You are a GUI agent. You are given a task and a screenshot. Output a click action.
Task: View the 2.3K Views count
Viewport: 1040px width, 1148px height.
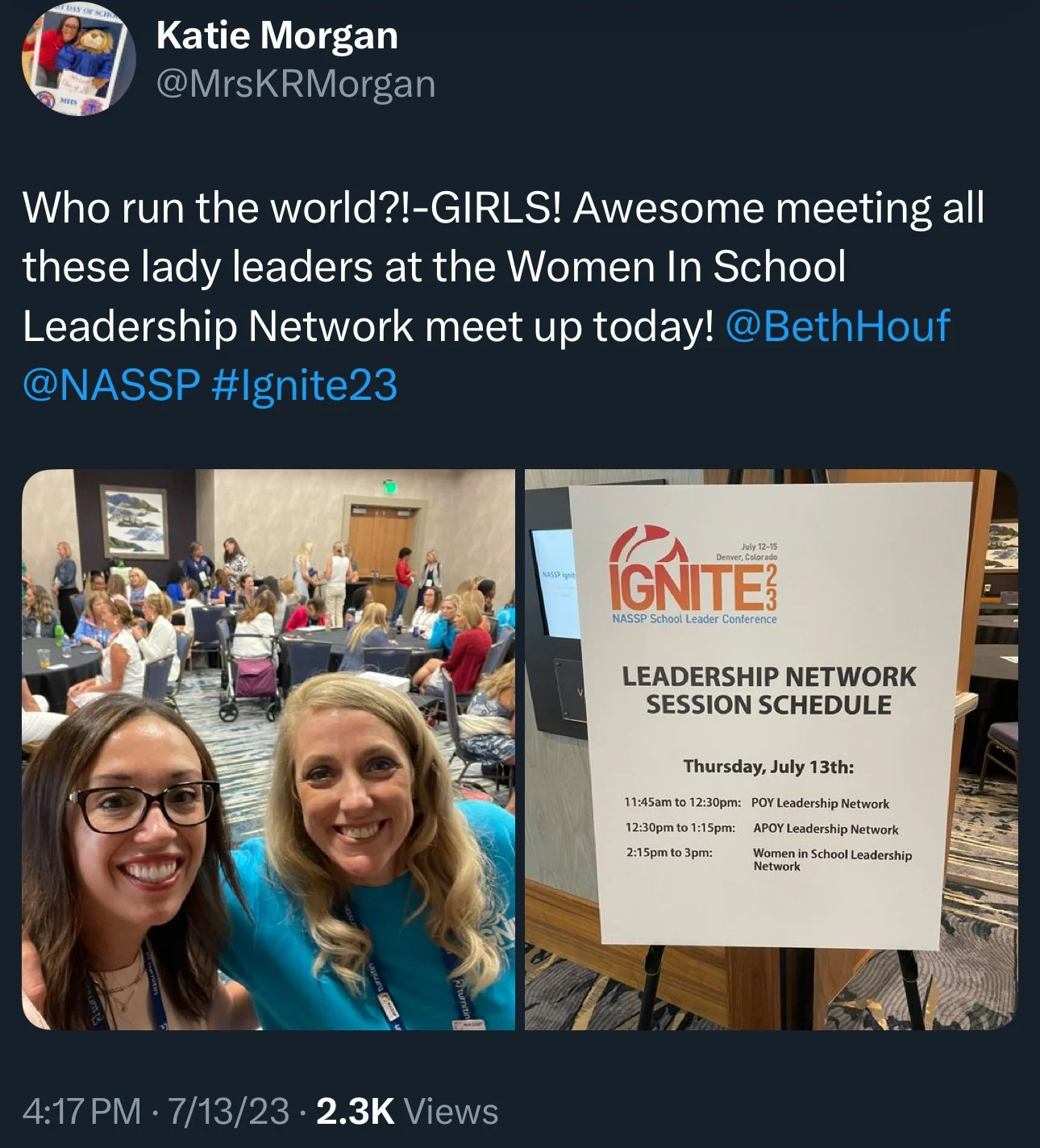click(407, 1111)
